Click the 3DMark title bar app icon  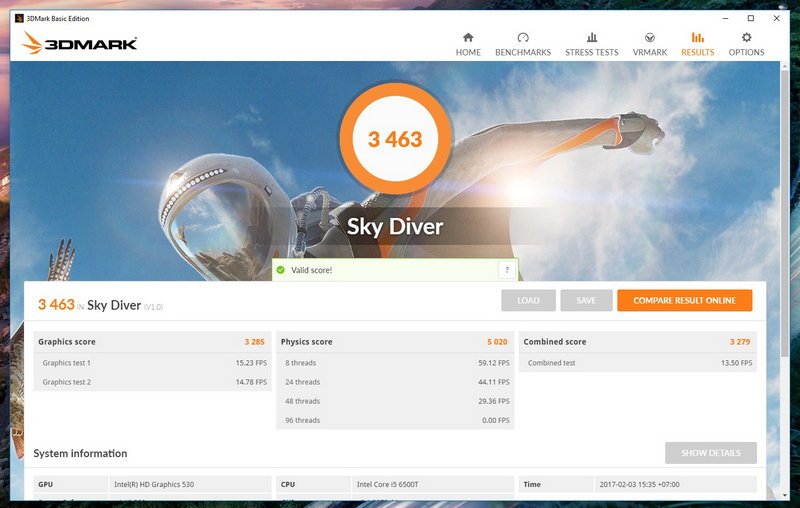click(19, 18)
